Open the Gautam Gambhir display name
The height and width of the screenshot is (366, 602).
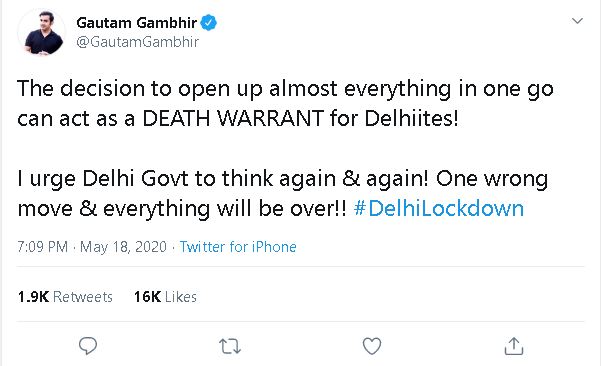[136, 23]
